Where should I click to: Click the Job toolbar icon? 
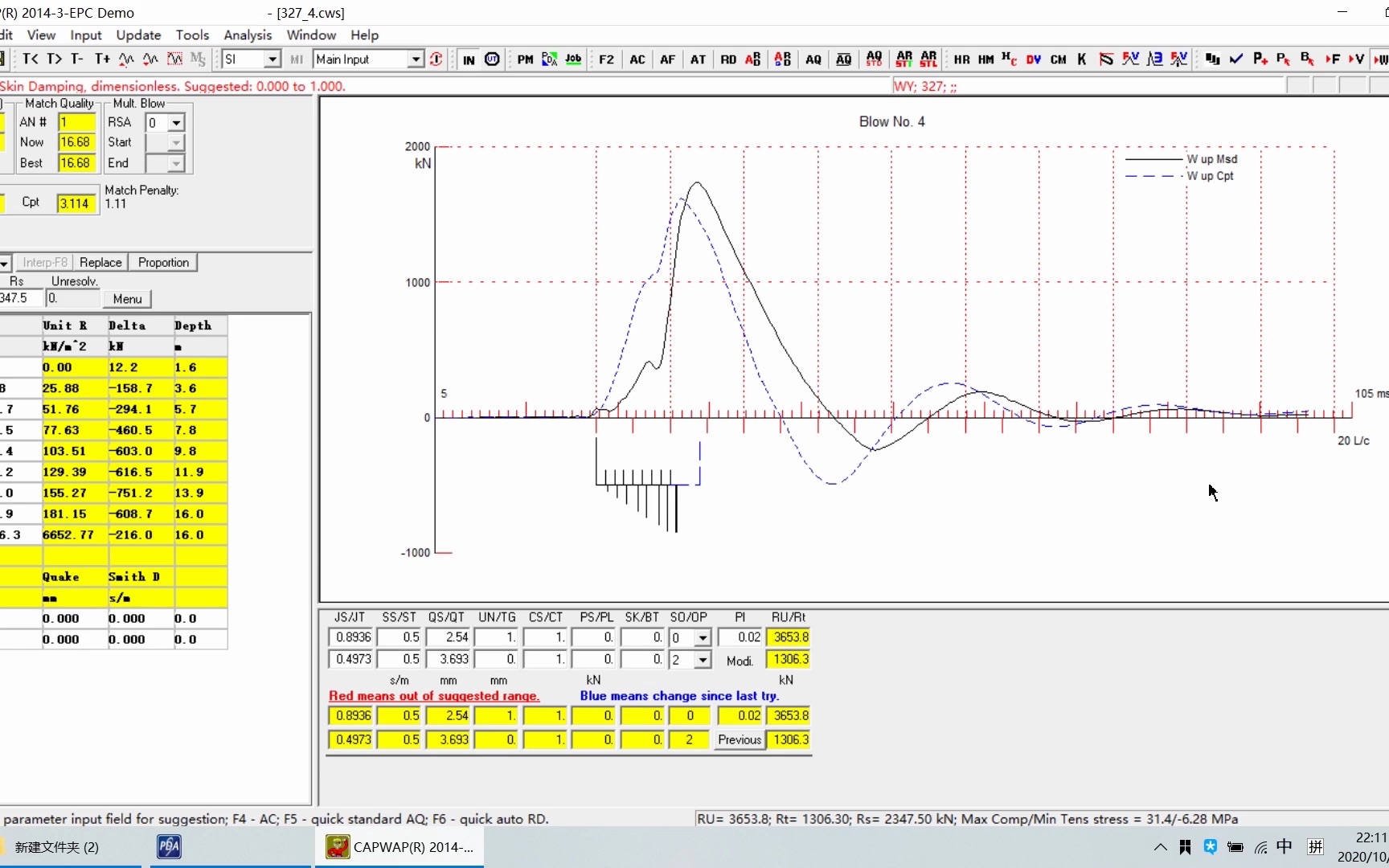[574, 59]
